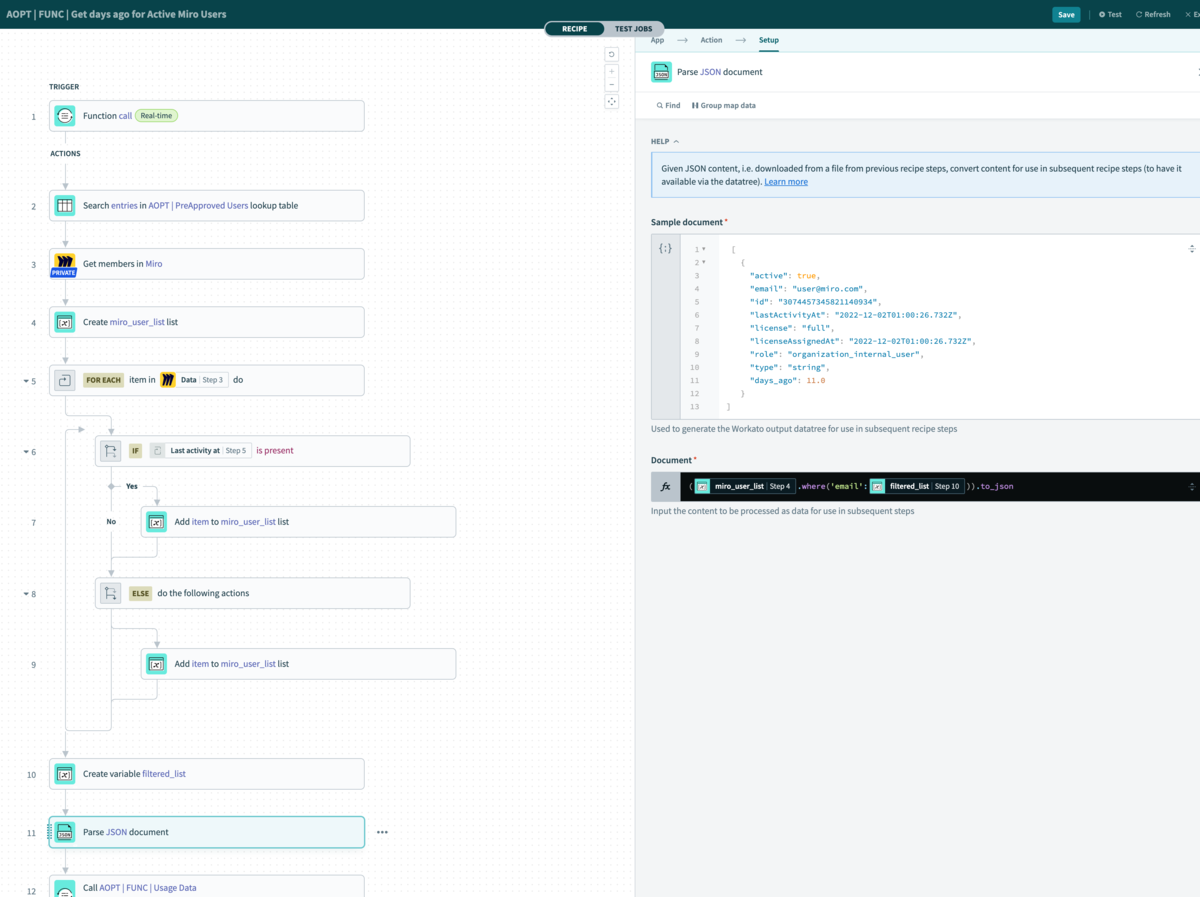Click the Last activity at datapill icon

click(x=157, y=451)
